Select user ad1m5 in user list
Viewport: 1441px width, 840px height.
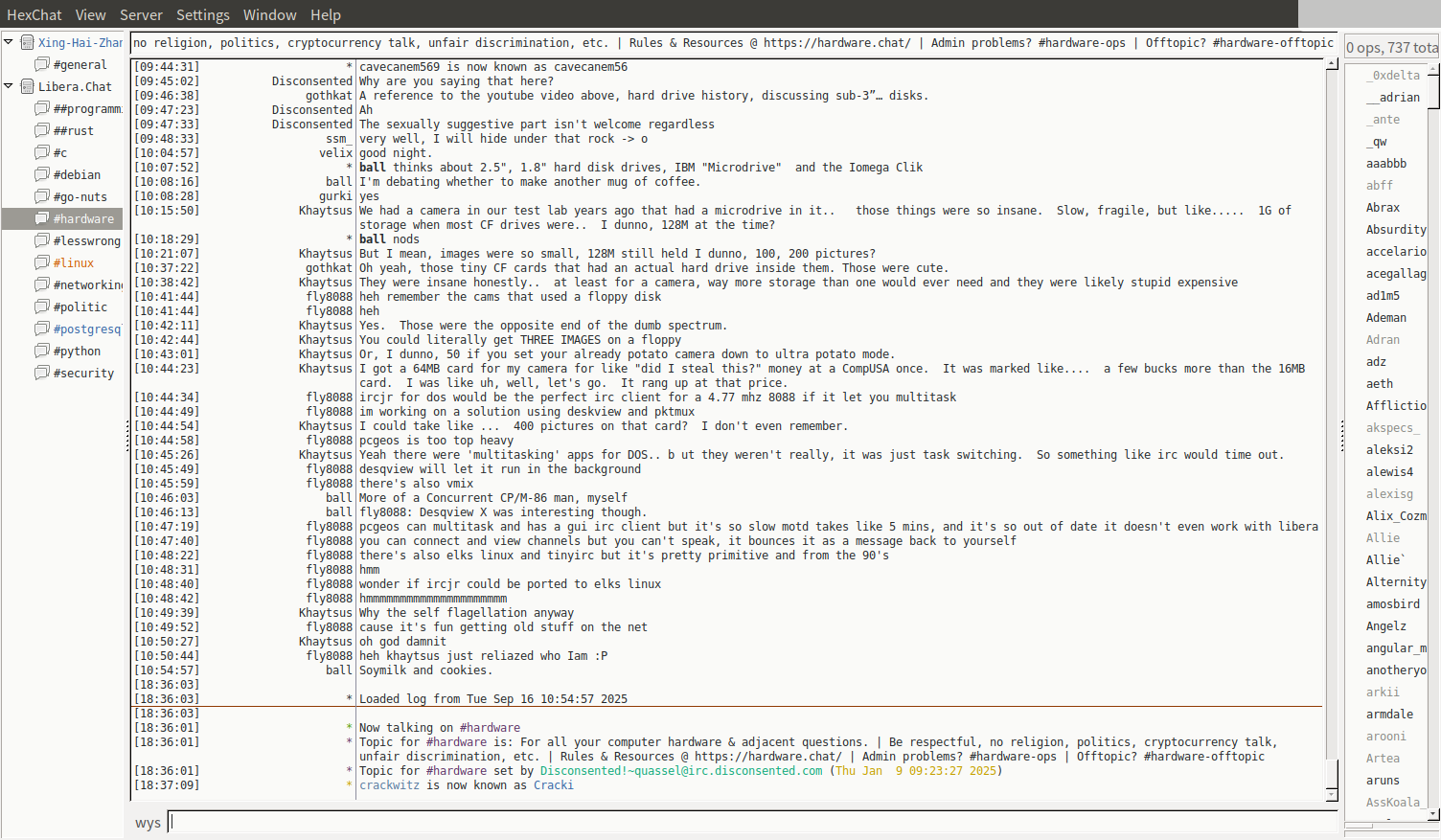point(1383,296)
